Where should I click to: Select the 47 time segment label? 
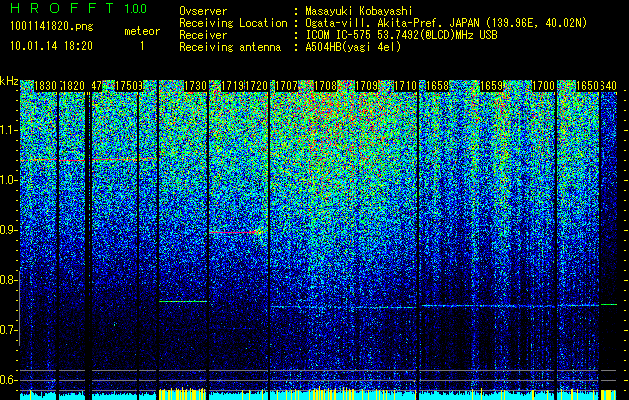pos(97,86)
